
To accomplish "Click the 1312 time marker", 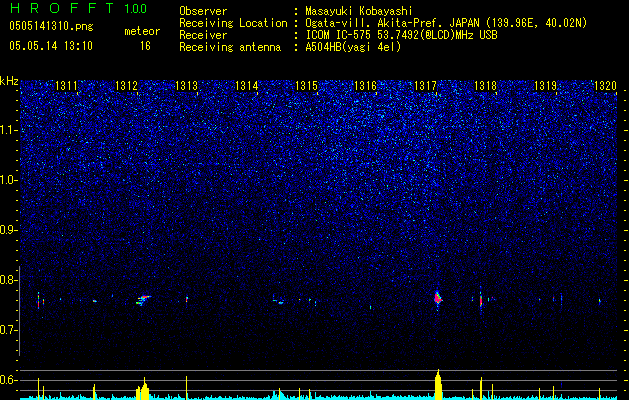I will pos(126,86).
